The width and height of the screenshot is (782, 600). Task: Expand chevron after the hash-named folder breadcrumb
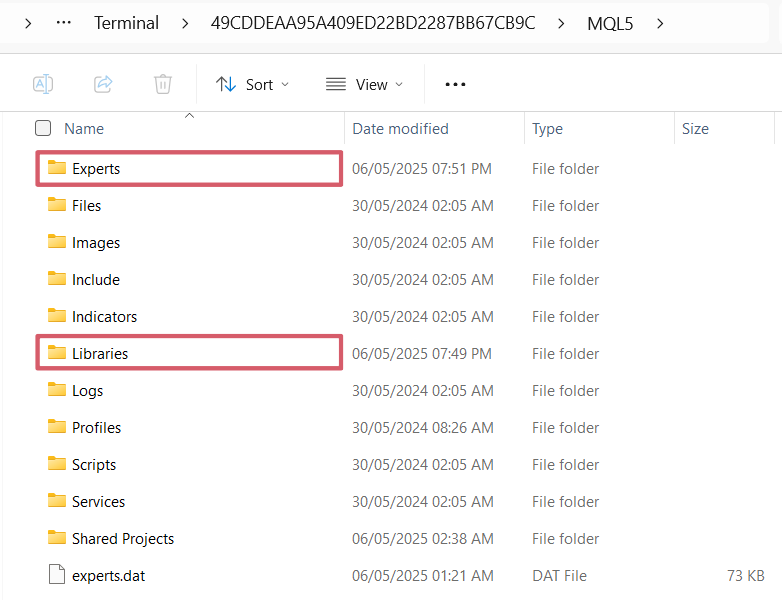(561, 23)
